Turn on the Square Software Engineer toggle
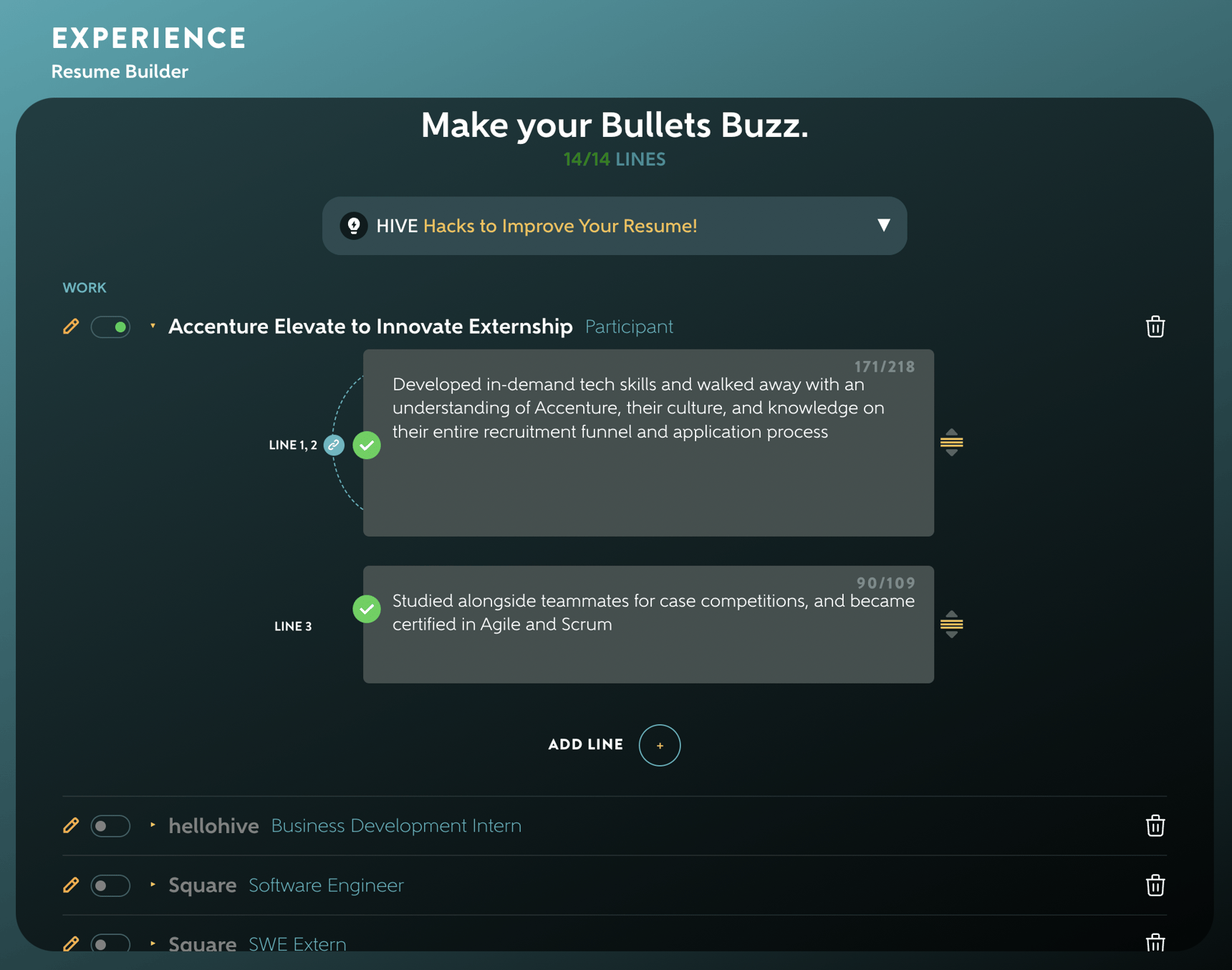The image size is (1232, 970). pyautogui.click(x=110, y=885)
